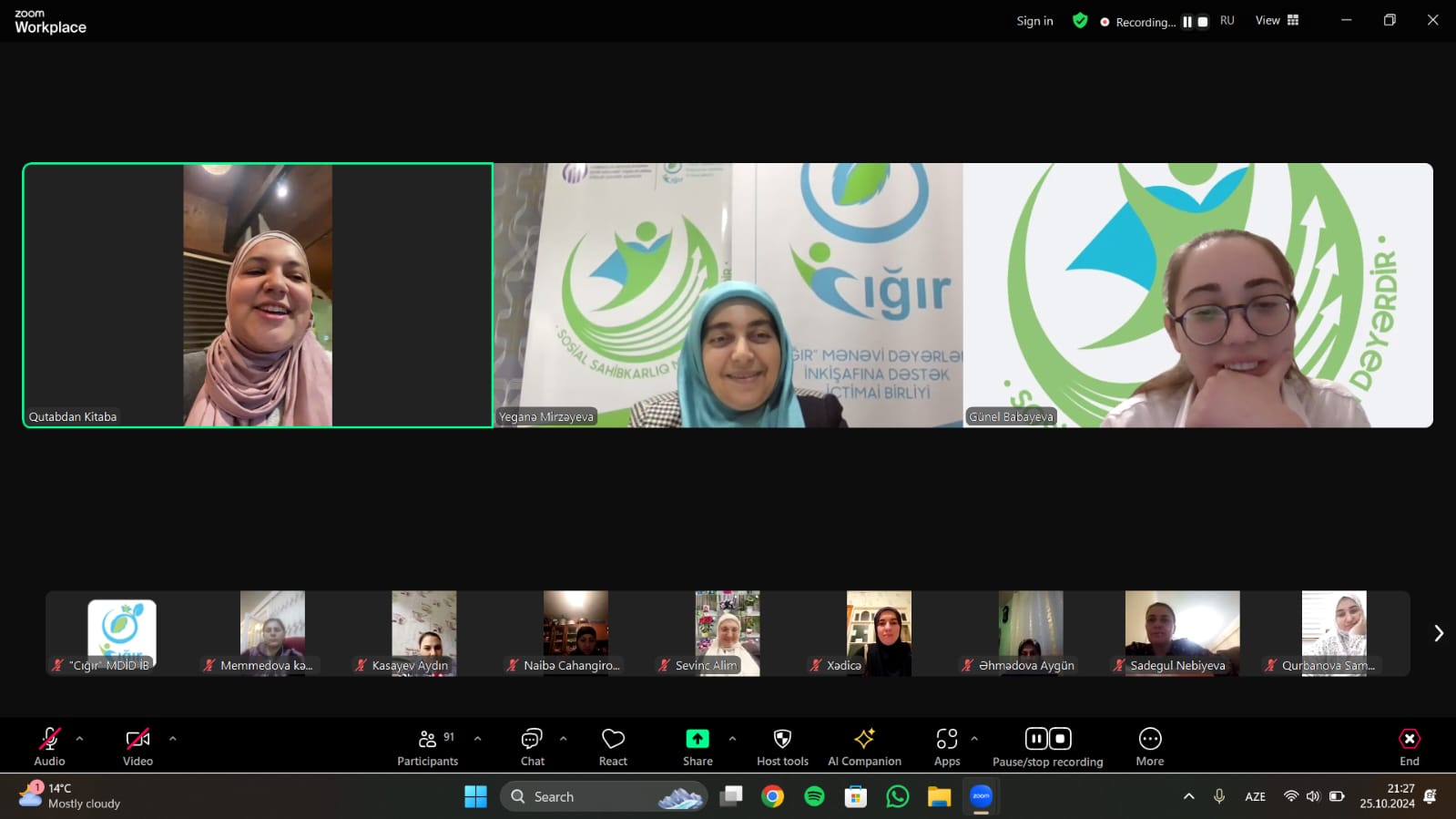The image size is (1456, 819).
Task: Click the taskbar Search box
Action: pos(603,796)
